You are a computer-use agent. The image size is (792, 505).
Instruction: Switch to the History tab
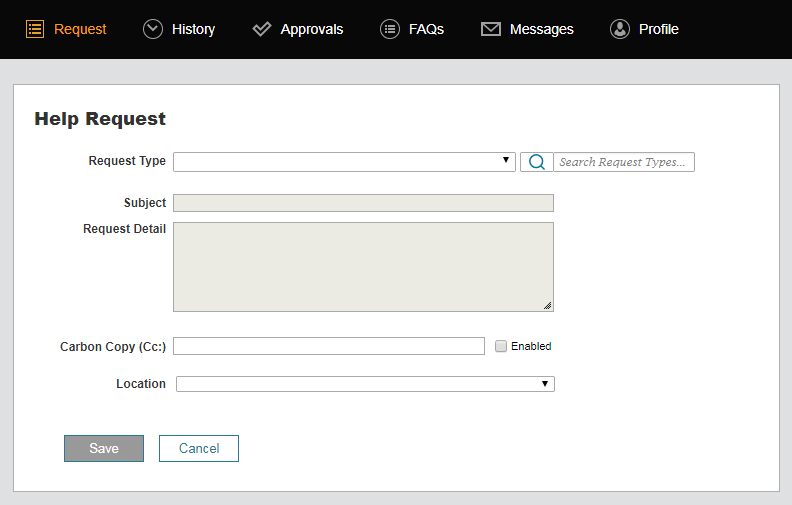click(x=193, y=29)
